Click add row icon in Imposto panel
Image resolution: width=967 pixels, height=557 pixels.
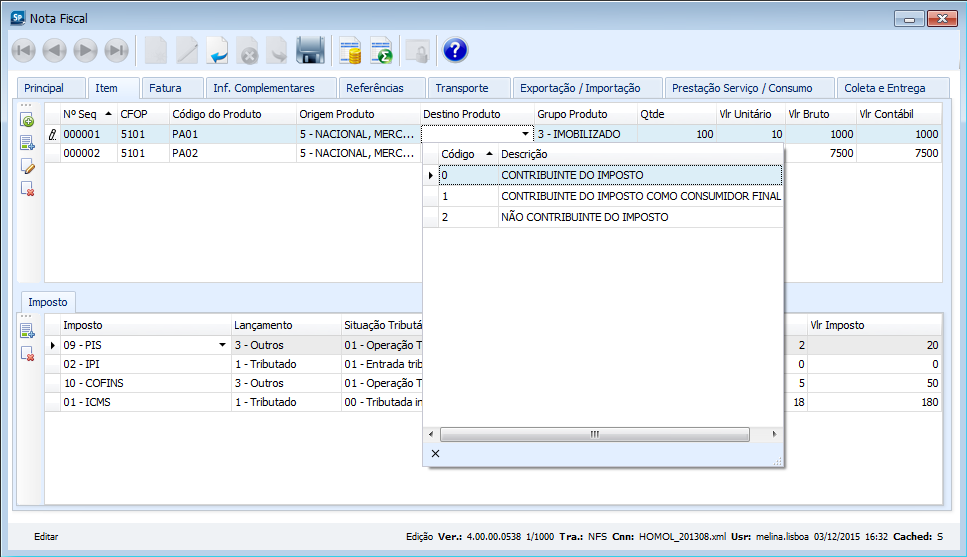pyautogui.click(x=28, y=331)
